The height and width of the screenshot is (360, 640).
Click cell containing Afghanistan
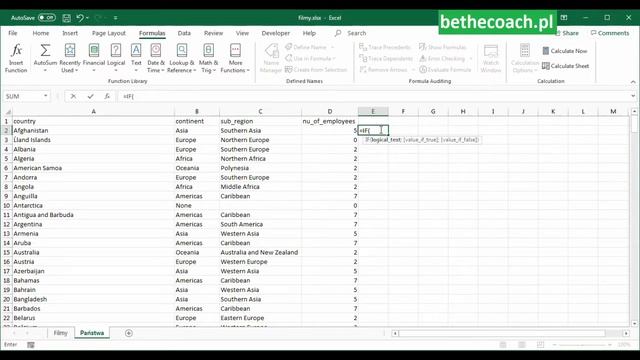[93, 131]
